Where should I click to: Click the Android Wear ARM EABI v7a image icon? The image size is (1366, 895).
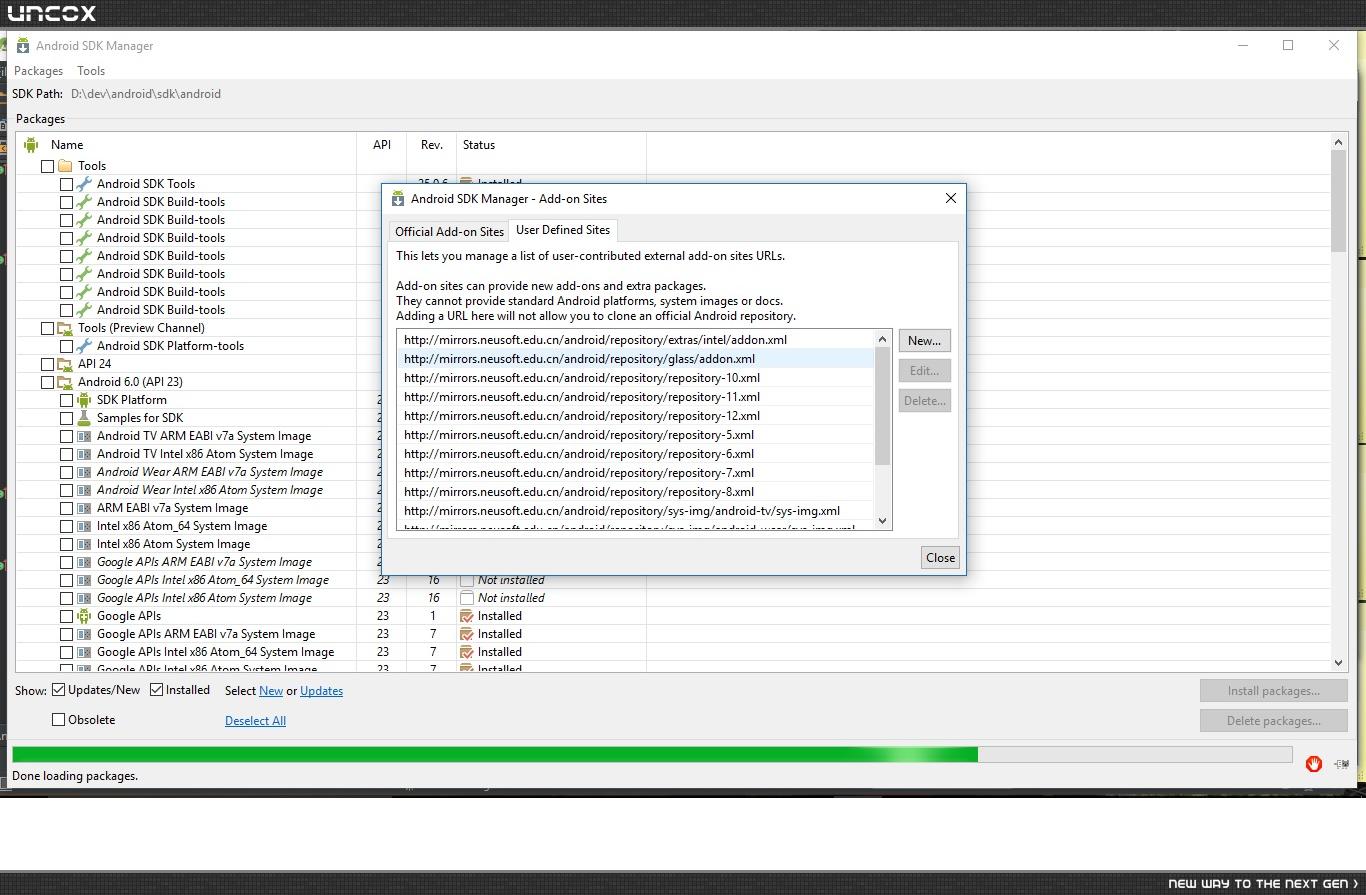click(84, 472)
